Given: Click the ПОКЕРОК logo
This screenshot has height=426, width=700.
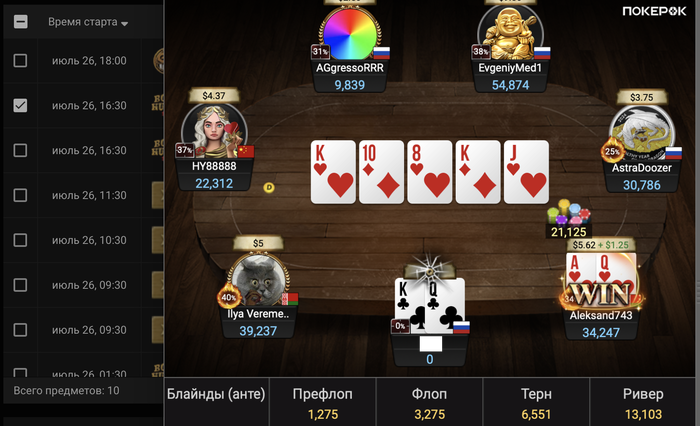Looking at the screenshot, I should 654,11.
